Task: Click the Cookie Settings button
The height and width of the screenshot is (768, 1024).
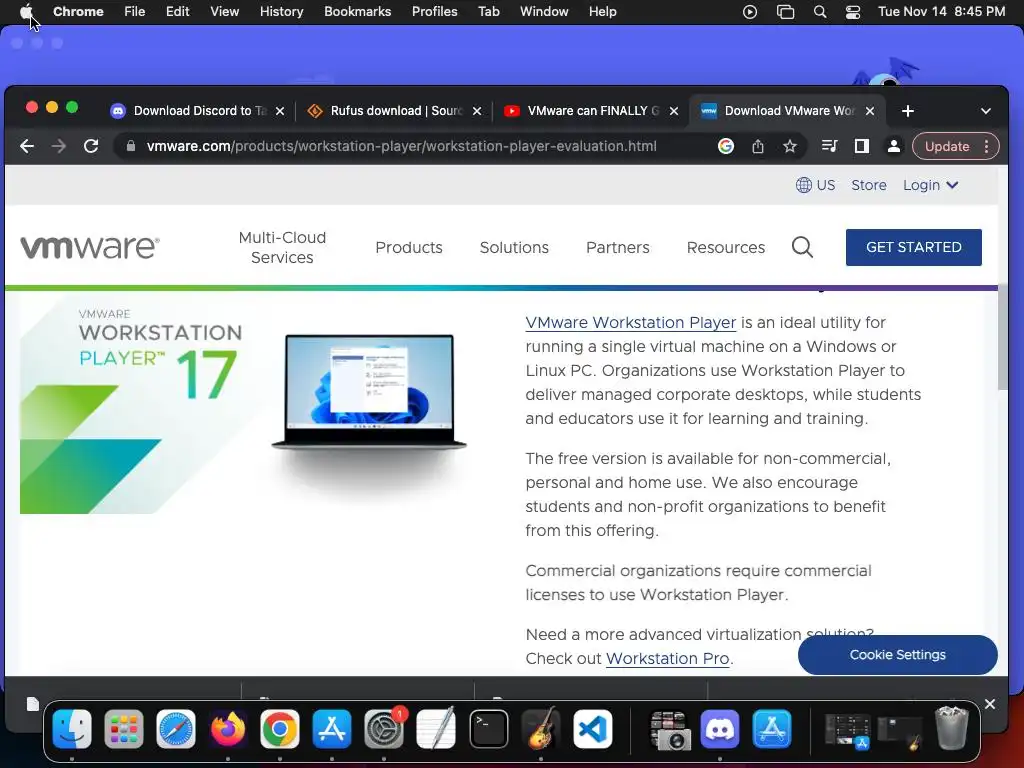Action: pos(897,655)
